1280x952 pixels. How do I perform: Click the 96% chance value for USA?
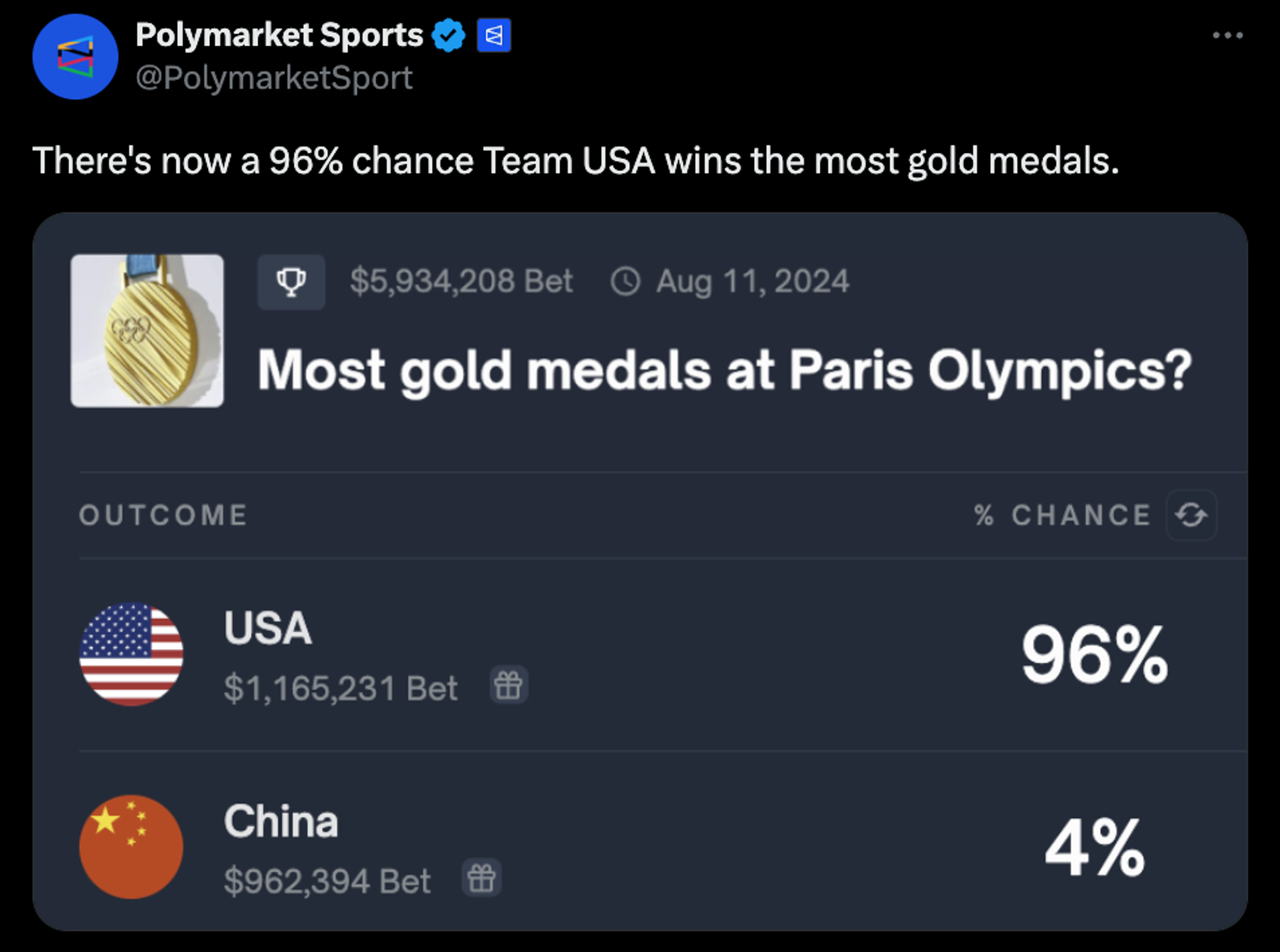(x=1094, y=654)
